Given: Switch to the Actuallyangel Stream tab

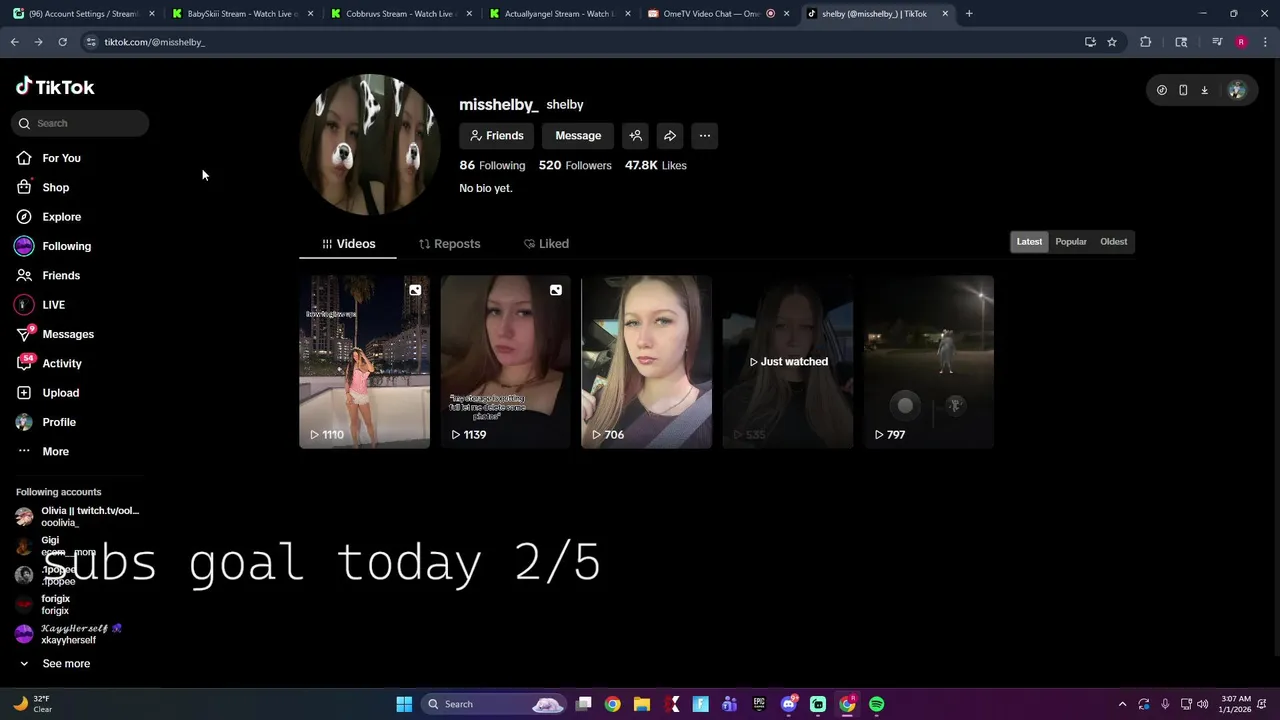Looking at the screenshot, I should pyautogui.click(x=561, y=14).
